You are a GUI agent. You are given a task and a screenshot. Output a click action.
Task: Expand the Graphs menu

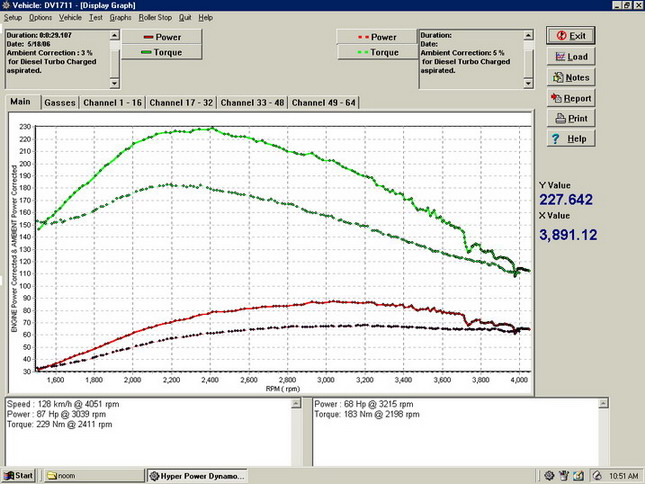tap(120, 18)
